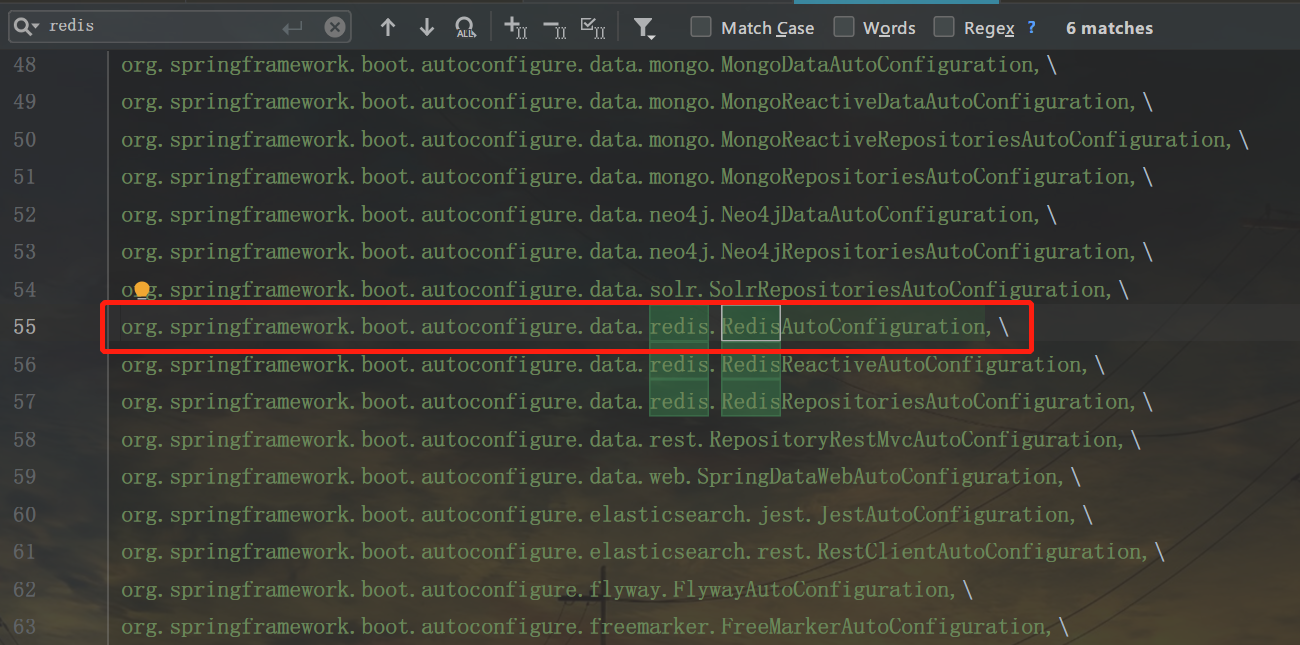Click the search field containing 'redis'
Screen dimensions: 1300x645
pos(180,27)
